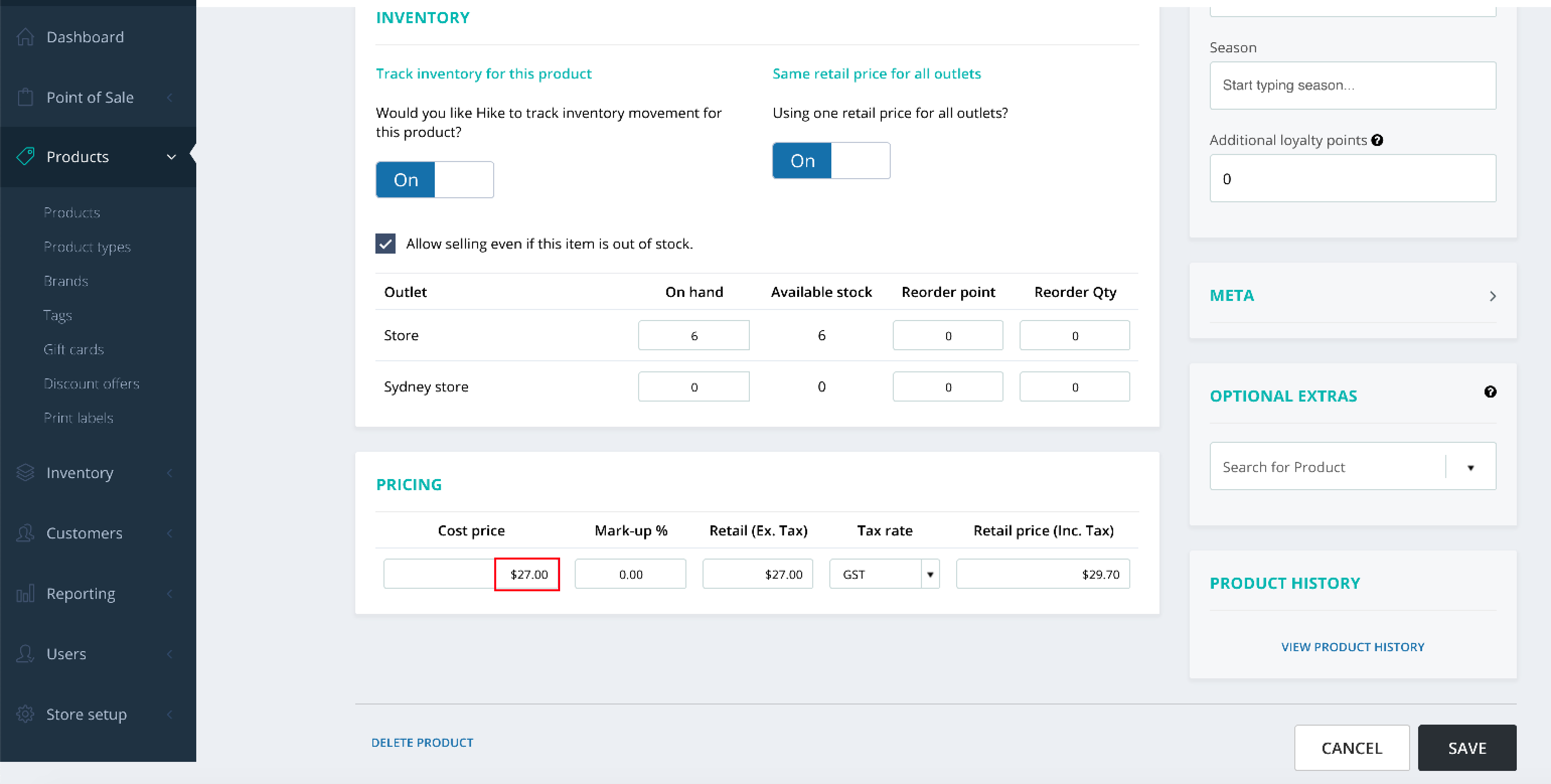1551x784 pixels.
Task: Open Discount offers in sidebar submenu
Action: coord(91,383)
